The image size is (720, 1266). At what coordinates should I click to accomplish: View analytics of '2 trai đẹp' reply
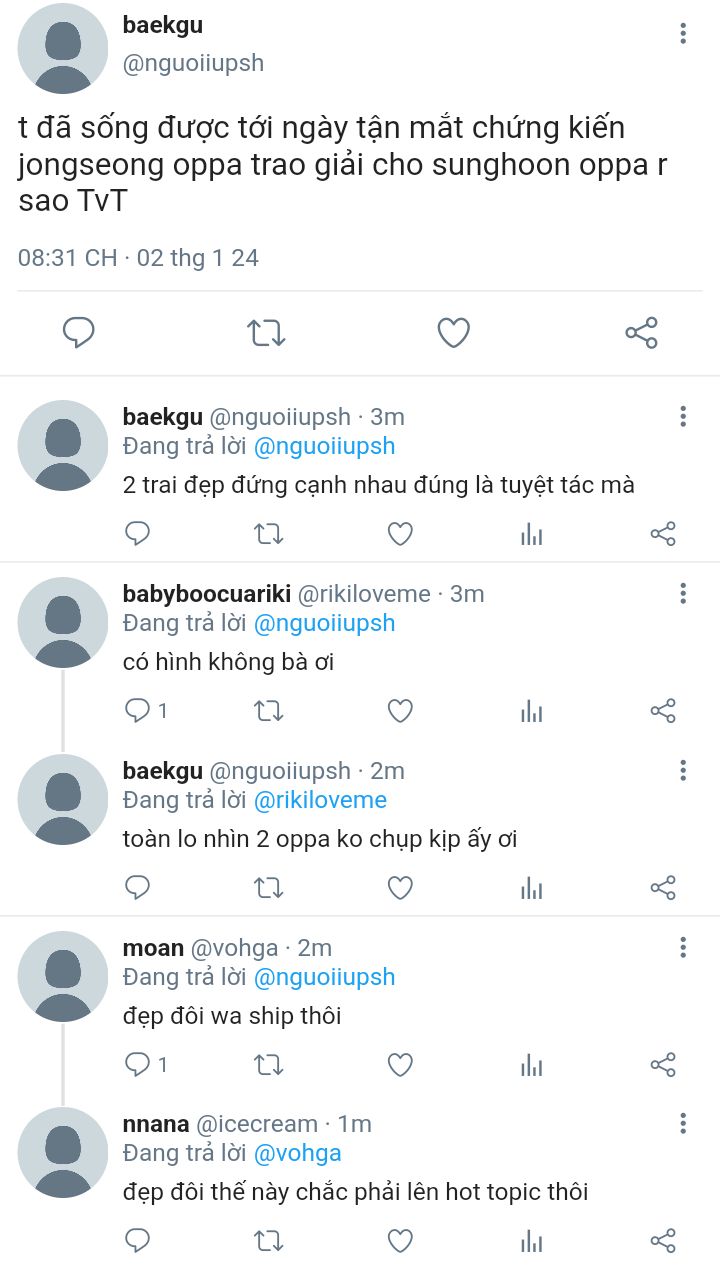[x=532, y=535]
